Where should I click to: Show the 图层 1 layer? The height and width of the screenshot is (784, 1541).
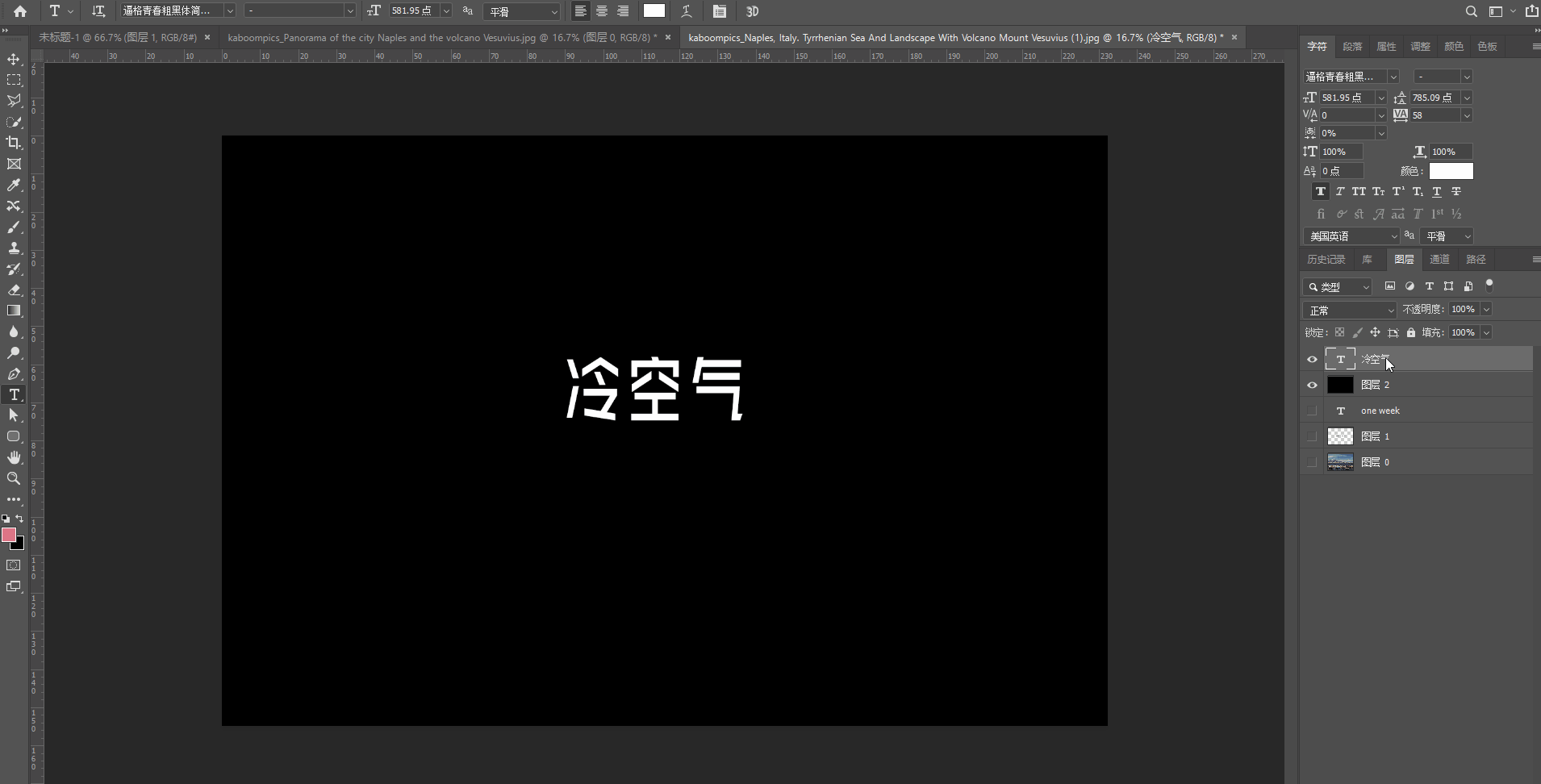[x=1312, y=436]
